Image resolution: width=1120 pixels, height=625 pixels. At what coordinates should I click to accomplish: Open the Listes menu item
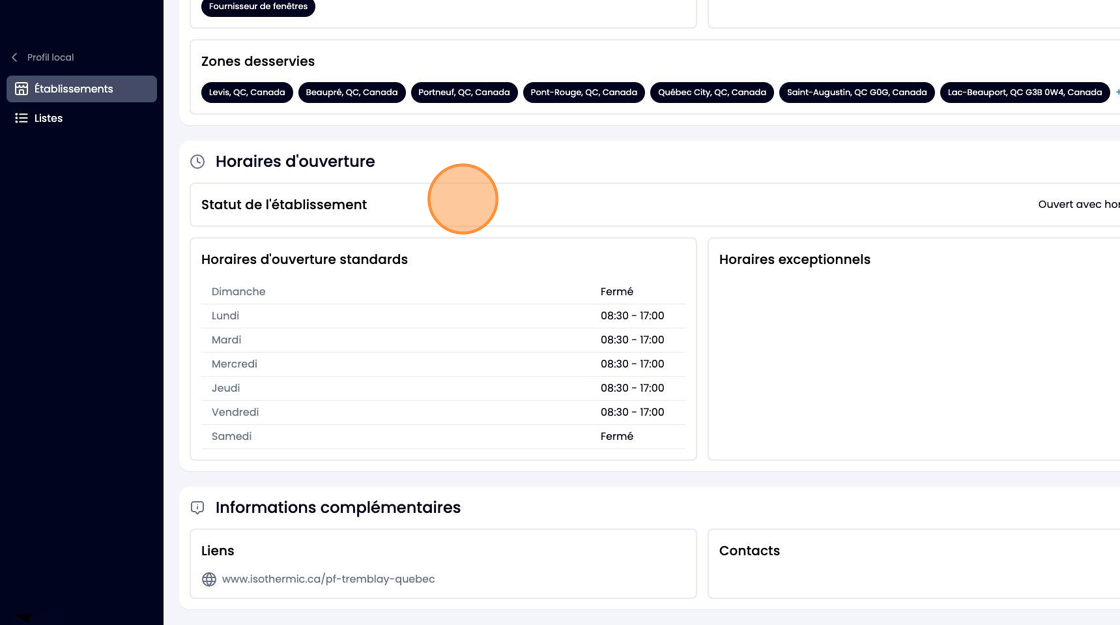pos(81,118)
